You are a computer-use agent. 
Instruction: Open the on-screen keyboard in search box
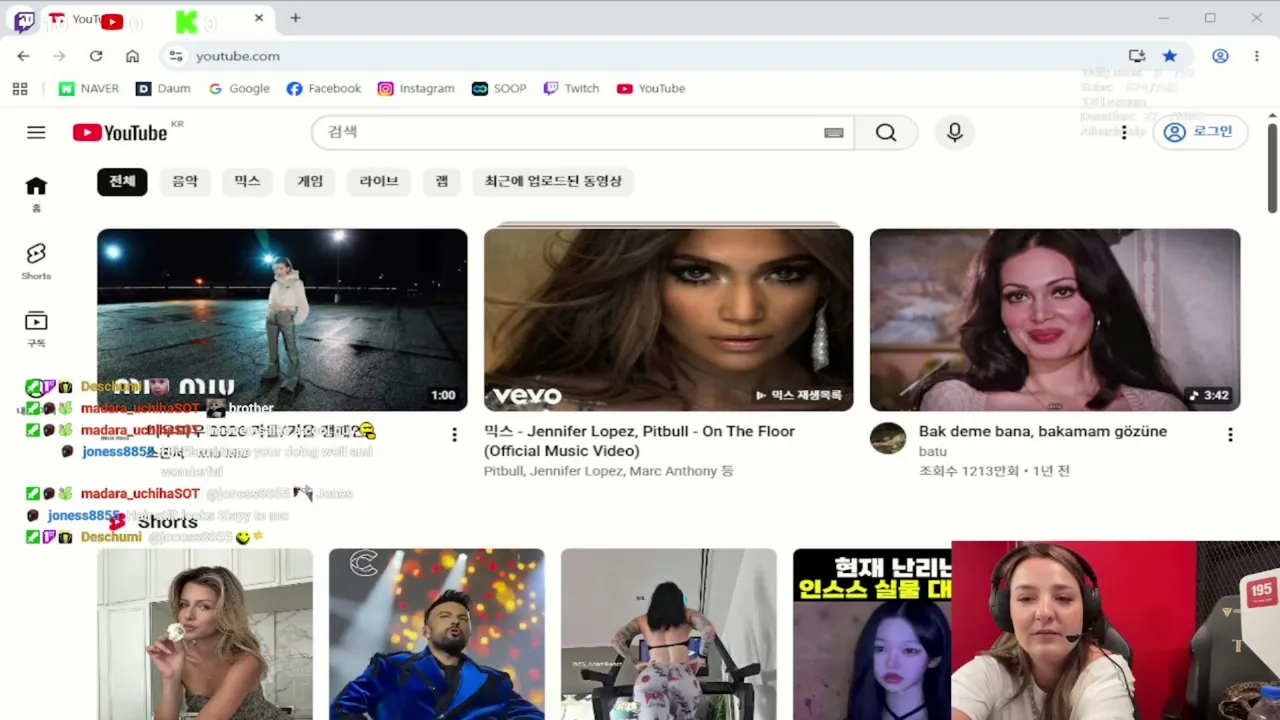[x=834, y=132]
